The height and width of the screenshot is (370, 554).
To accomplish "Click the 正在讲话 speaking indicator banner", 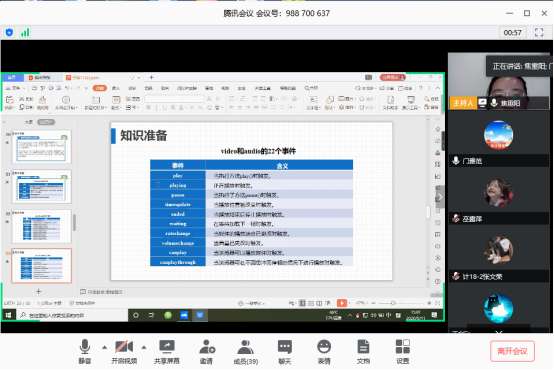I will [x=519, y=66].
